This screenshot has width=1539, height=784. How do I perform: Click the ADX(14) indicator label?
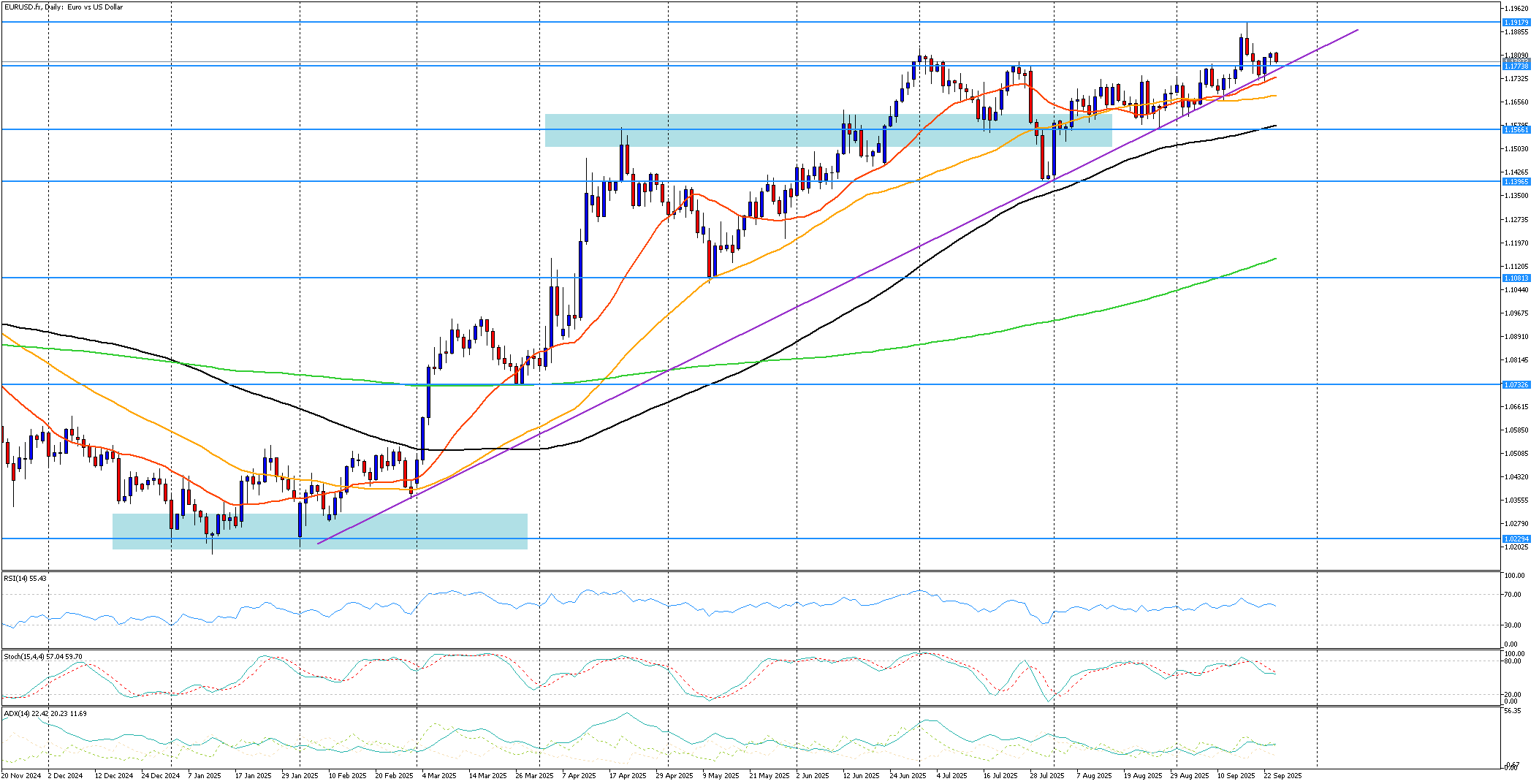(x=45, y=713)
